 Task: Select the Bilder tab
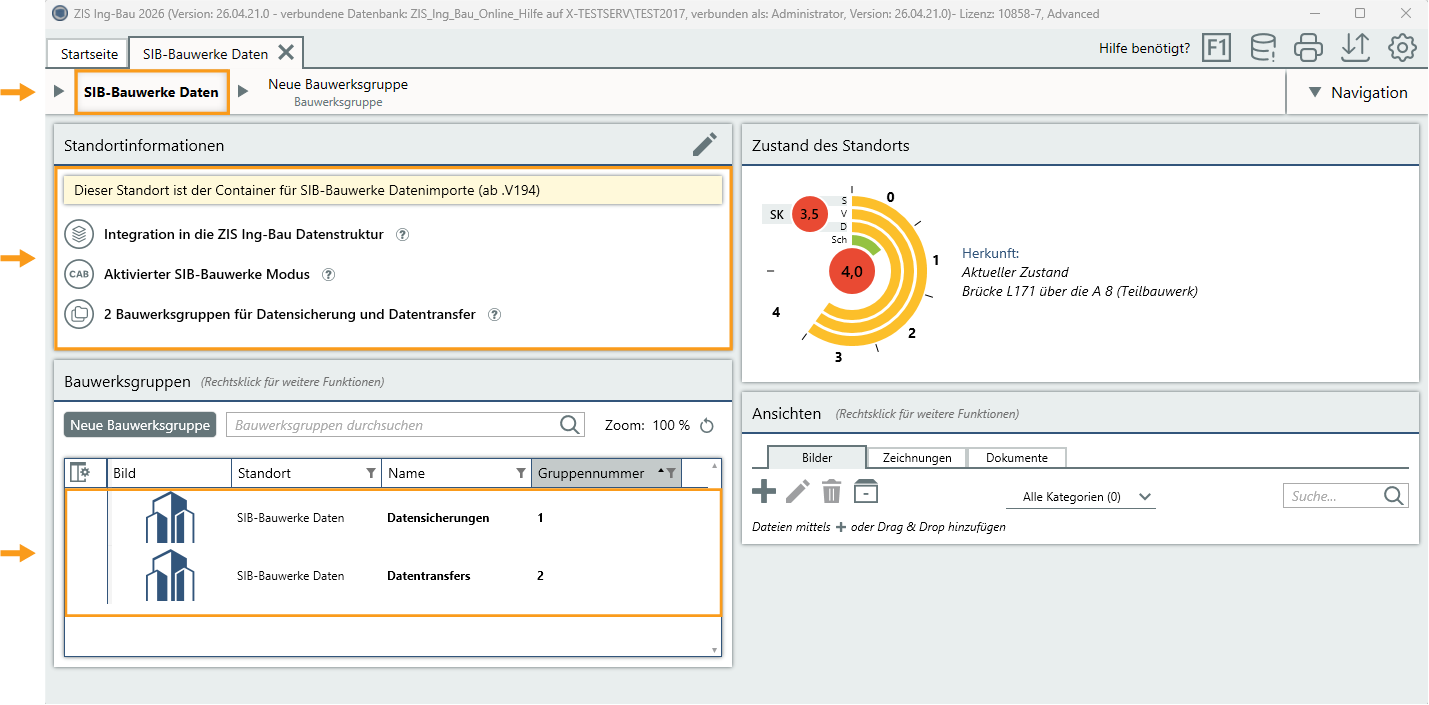coord(817,457)
